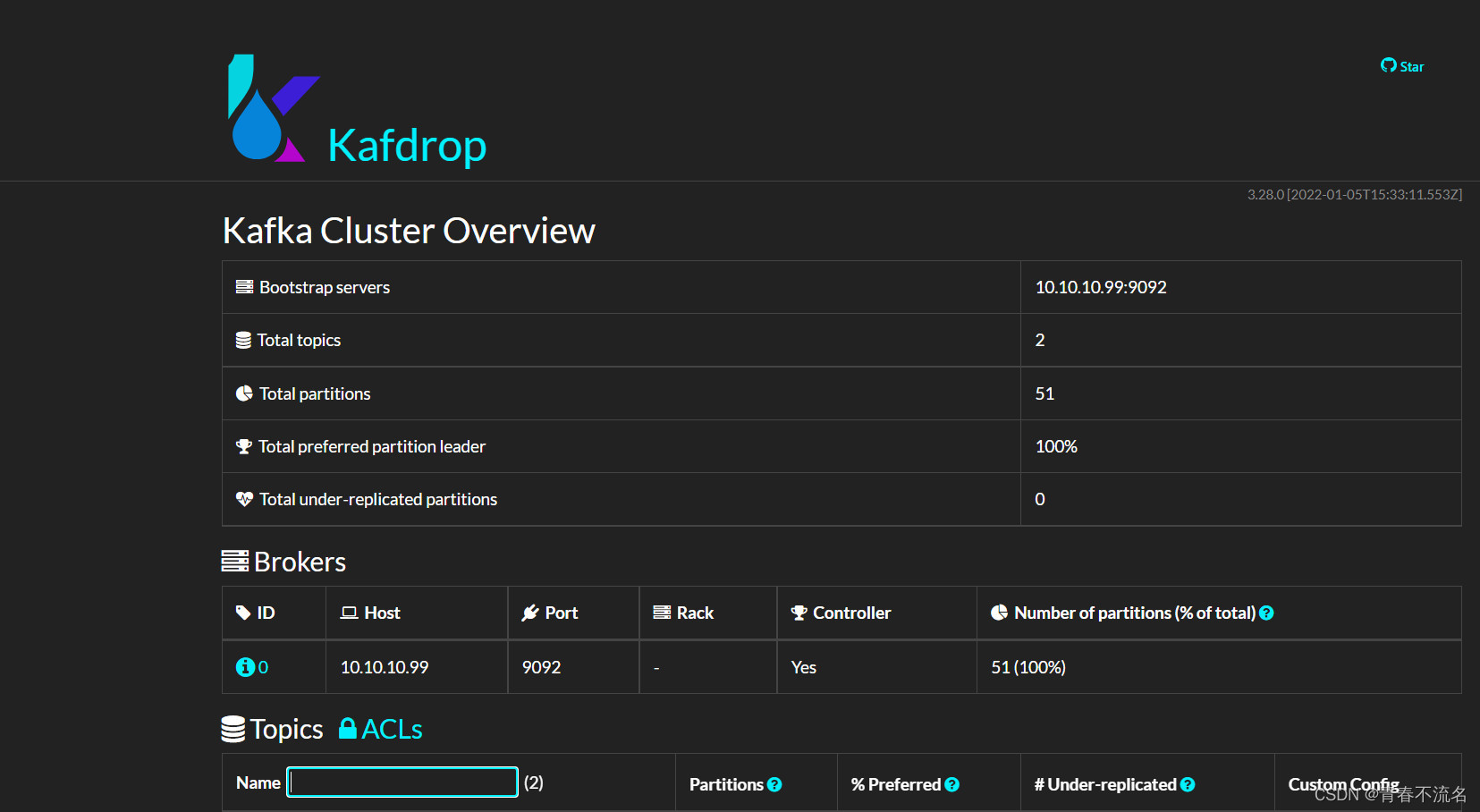Click the GitHub octocat icon
Image resolution: width=1480 pixels, height=812 pixels.
click(1388, 65)
